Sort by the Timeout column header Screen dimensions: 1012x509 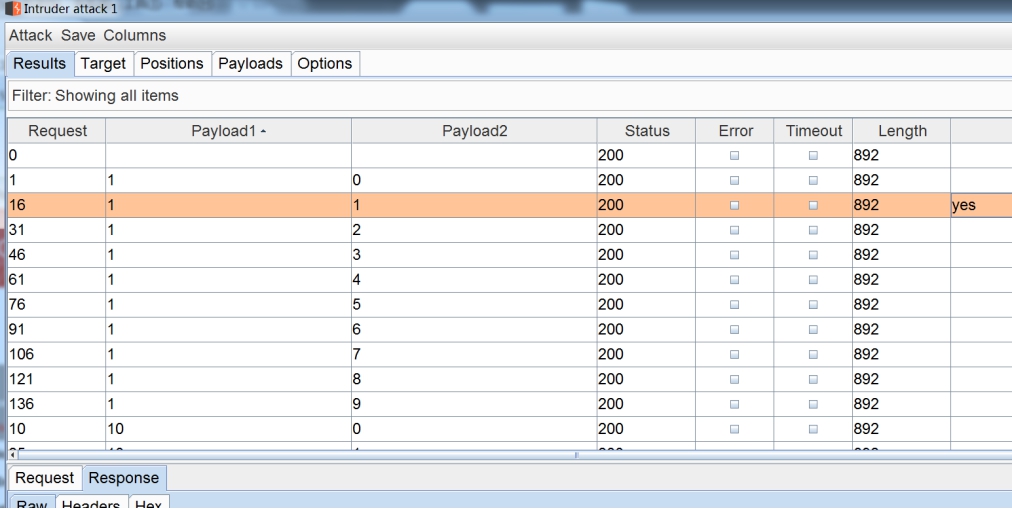pos(814,131)
